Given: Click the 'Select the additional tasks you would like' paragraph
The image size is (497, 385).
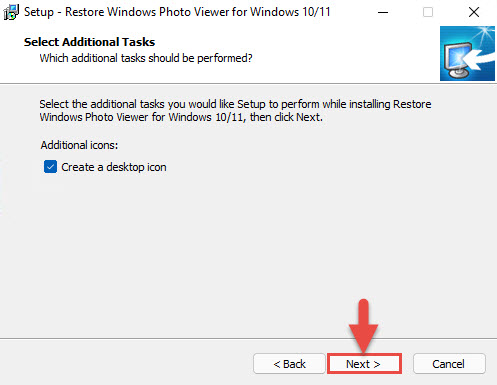Looking at the screenshot, I should (x=235, y=110).
